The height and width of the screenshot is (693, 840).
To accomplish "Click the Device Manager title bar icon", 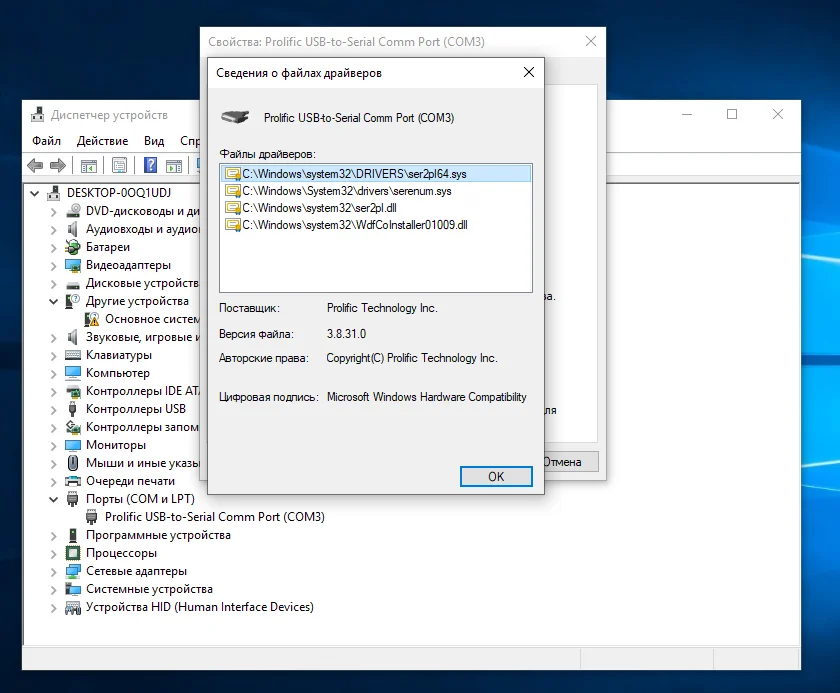I will pos(38,115).
